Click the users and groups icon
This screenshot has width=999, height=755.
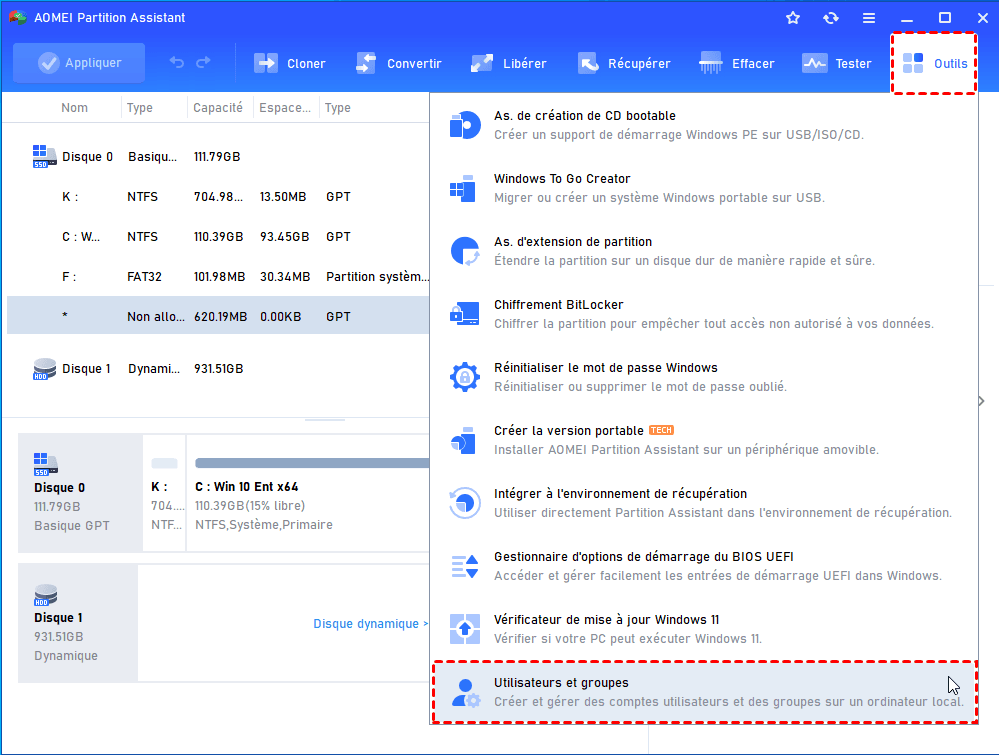466,693
